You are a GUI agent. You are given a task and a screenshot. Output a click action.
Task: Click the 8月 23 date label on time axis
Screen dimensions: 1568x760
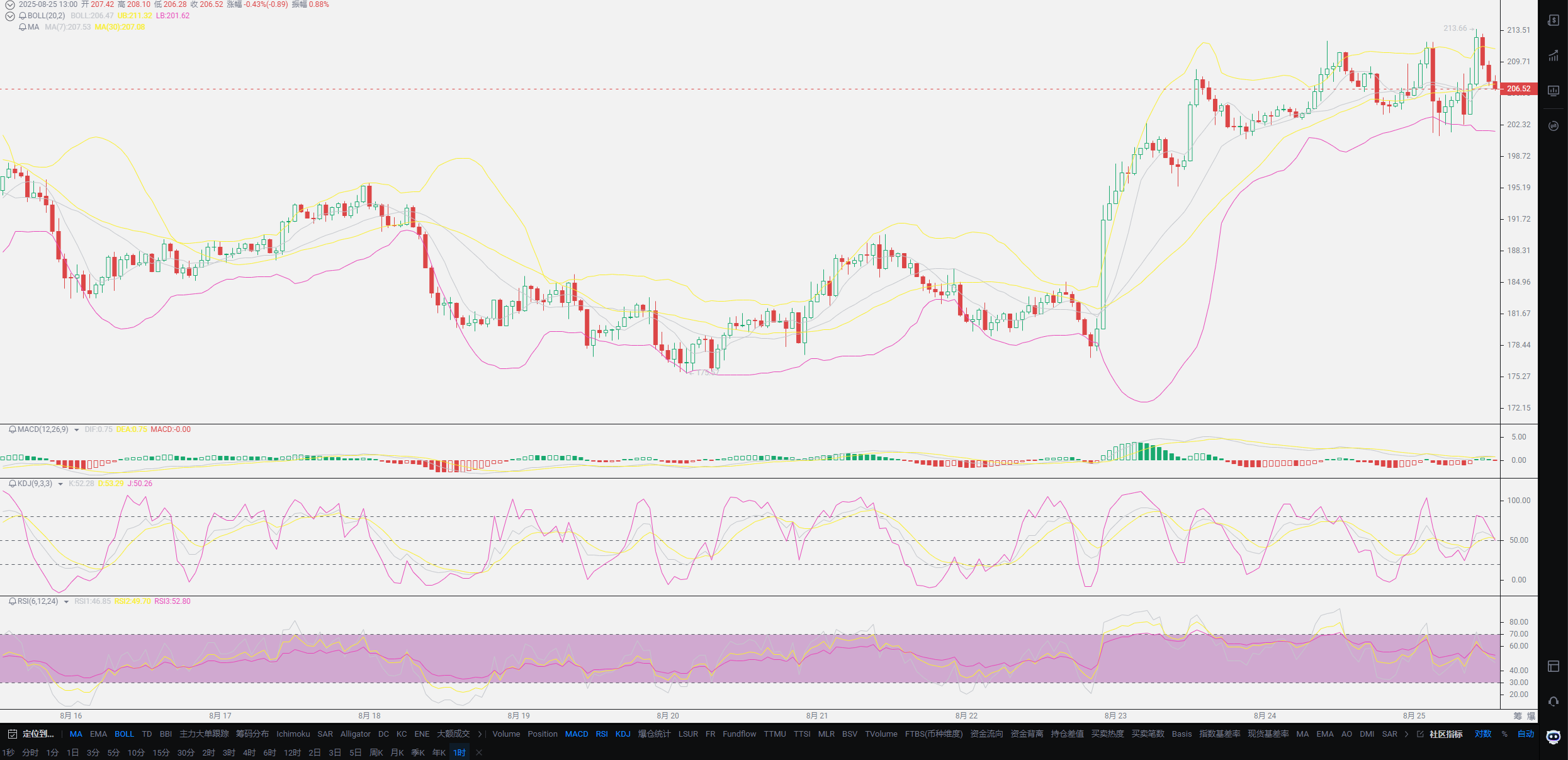(1115, 716)
